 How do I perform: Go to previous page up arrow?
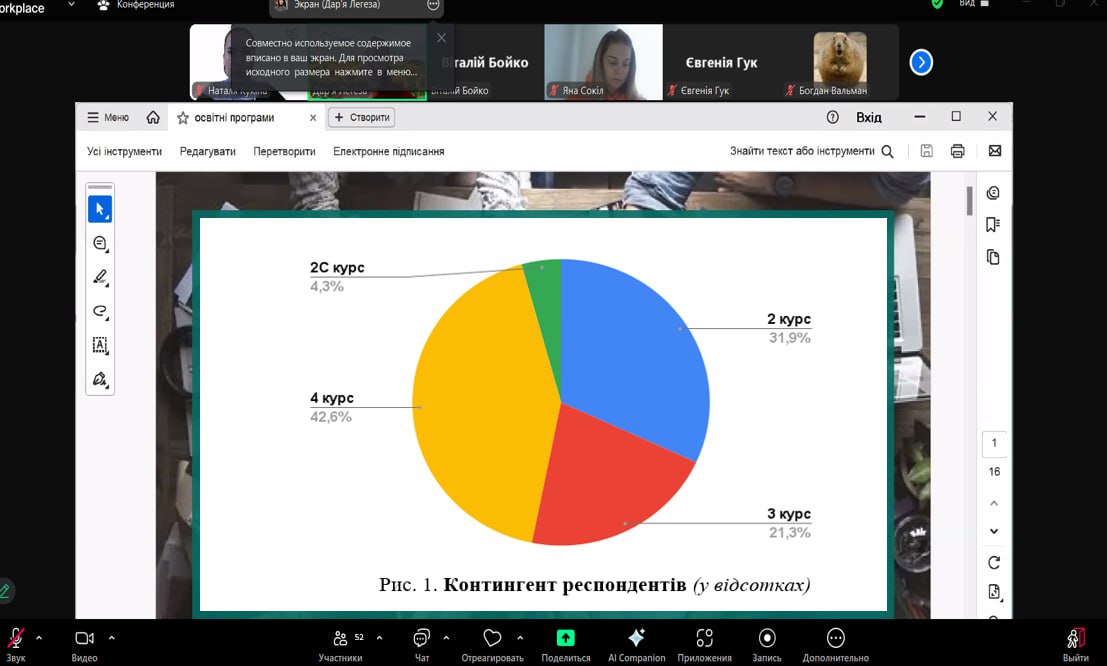pos(994,504)
